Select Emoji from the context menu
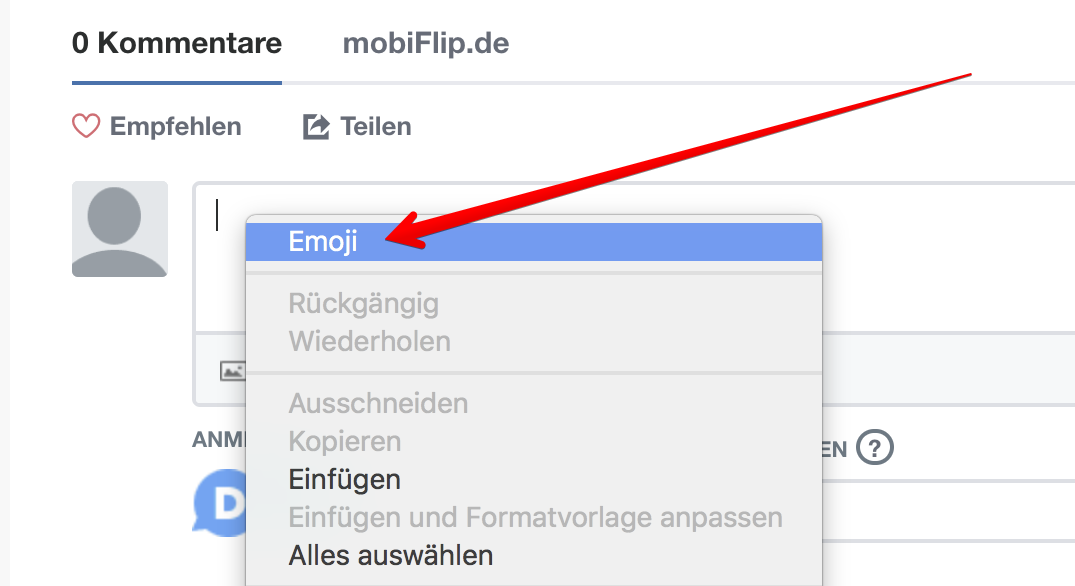The width and height of the screenshot is (1075, 586). click(323, 241)
